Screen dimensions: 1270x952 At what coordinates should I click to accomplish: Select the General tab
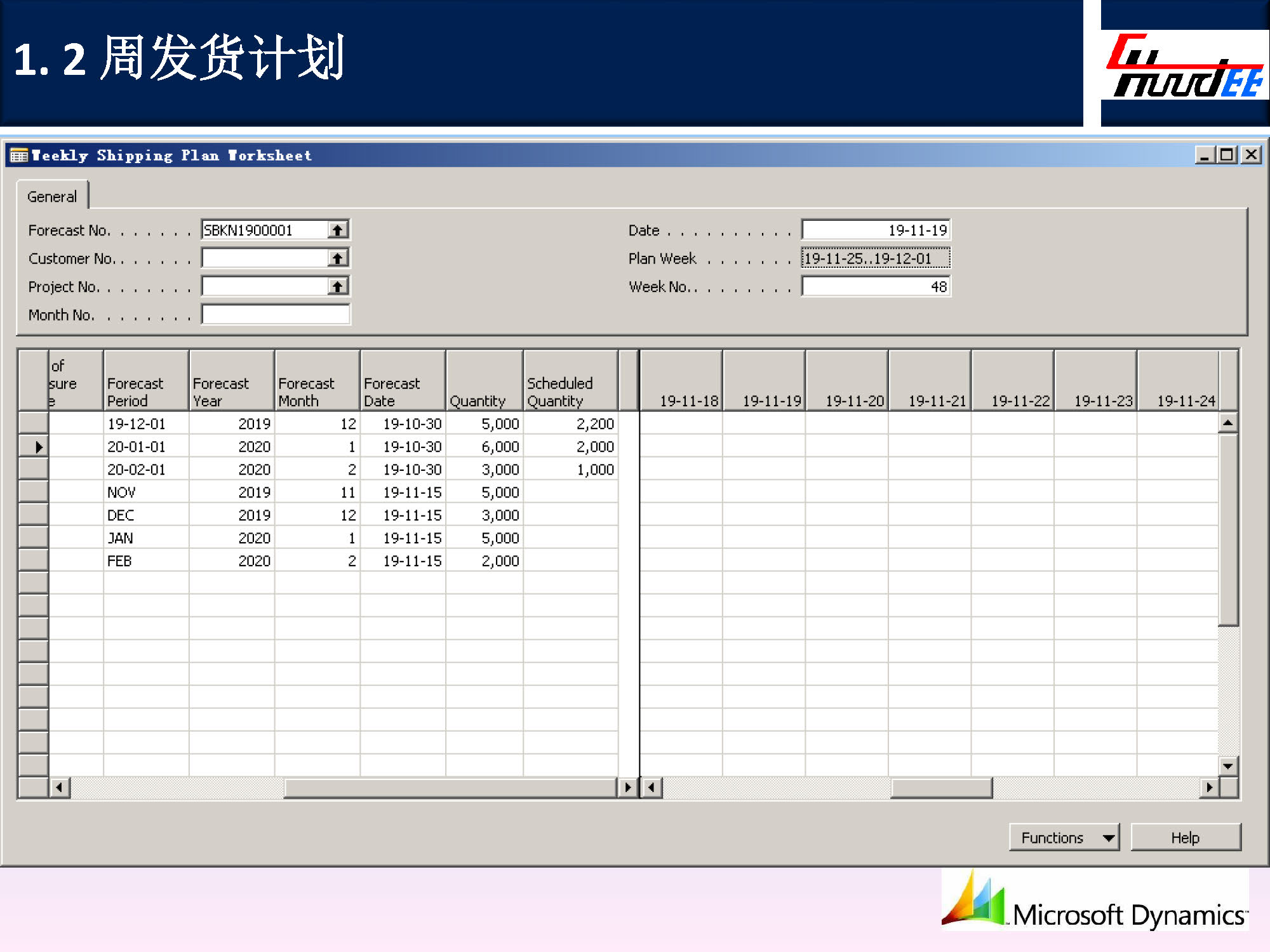(52, 197)
